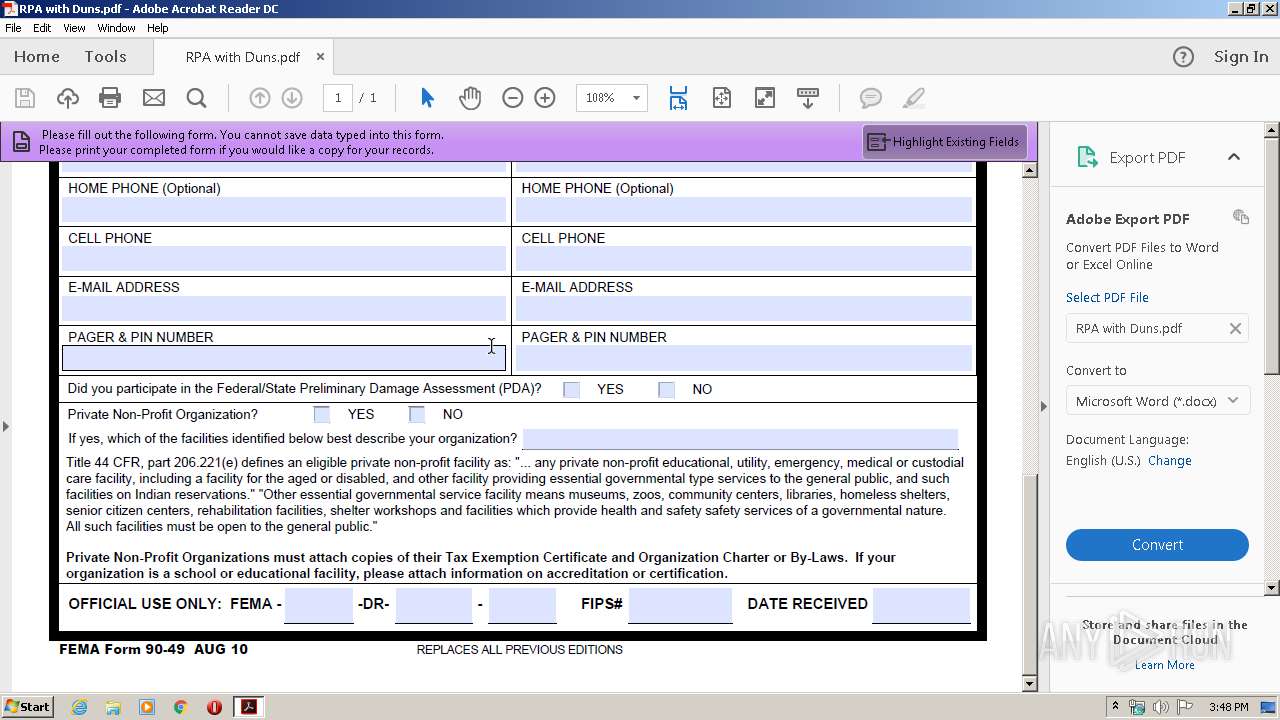Click the FEMA number field
1280x720 pixels.
click(x=319, y=605)
